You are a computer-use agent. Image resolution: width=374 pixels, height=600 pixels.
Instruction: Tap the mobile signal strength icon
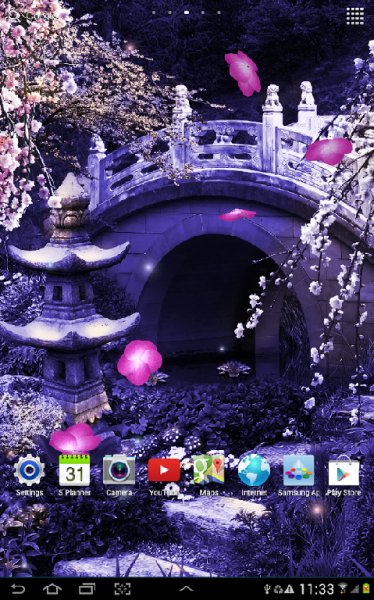point(354,589)
